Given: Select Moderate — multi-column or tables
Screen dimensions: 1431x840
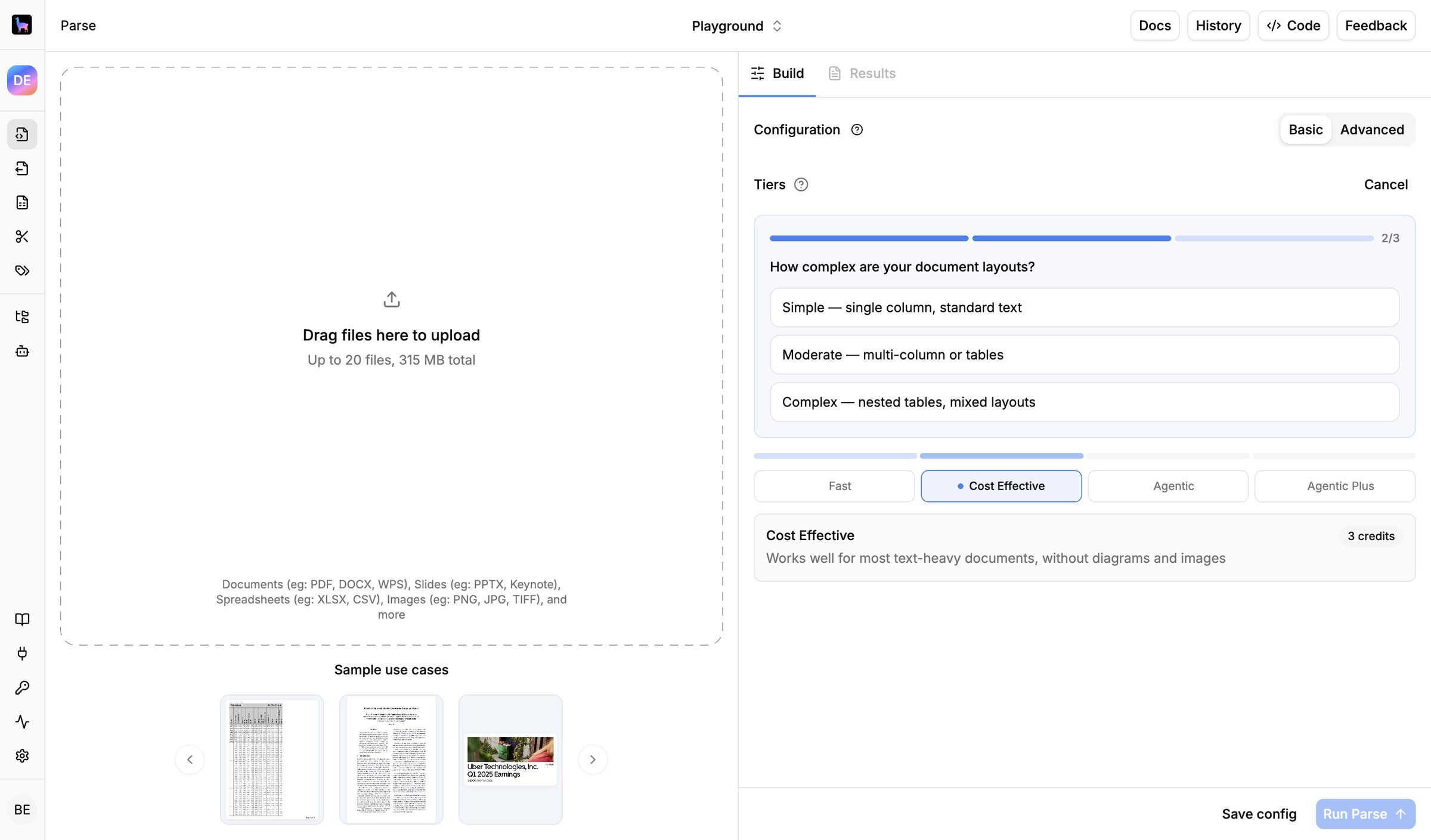Looking at the screenshot, I should pyautogui.click(x=1084, y=355).
